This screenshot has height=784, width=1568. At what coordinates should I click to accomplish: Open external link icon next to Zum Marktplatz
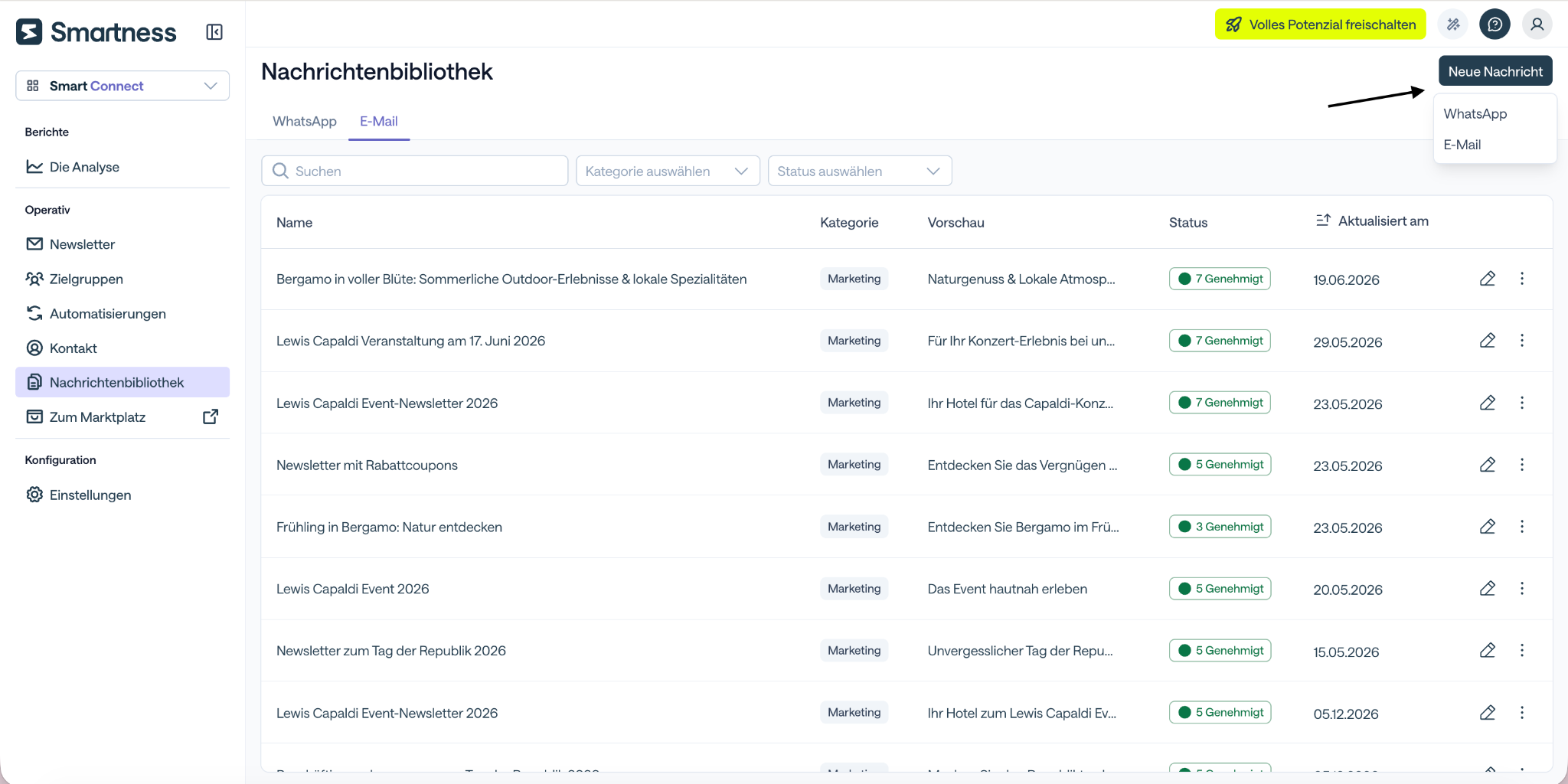211,416
